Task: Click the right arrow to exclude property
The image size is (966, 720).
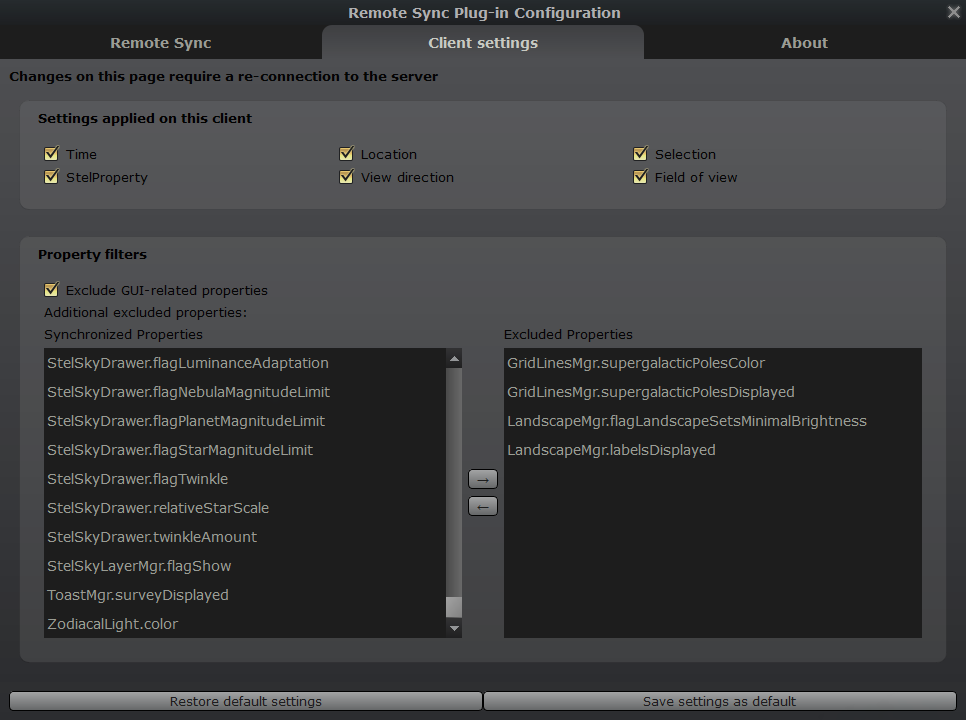Action: pyautogui.click(x=483, y=480)
